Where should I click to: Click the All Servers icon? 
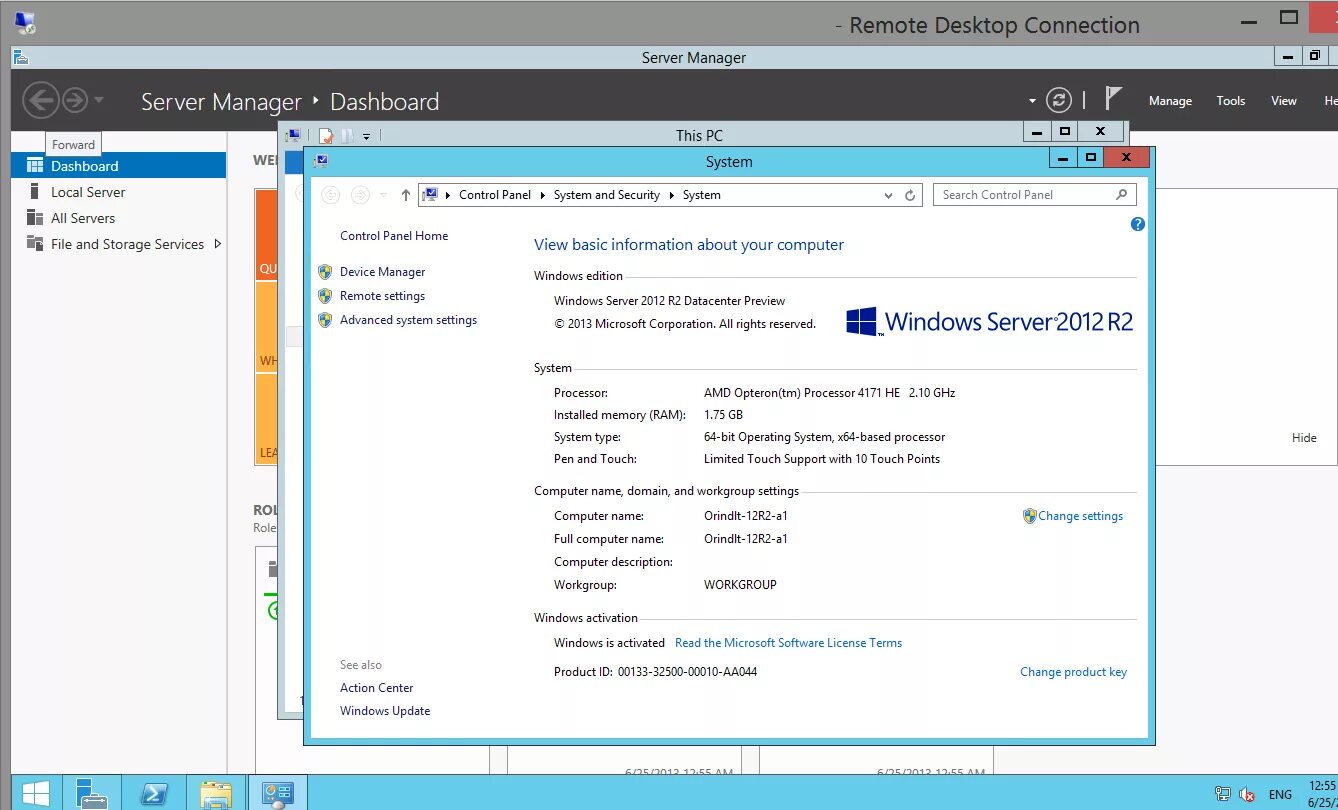click(x=35, y=218)
